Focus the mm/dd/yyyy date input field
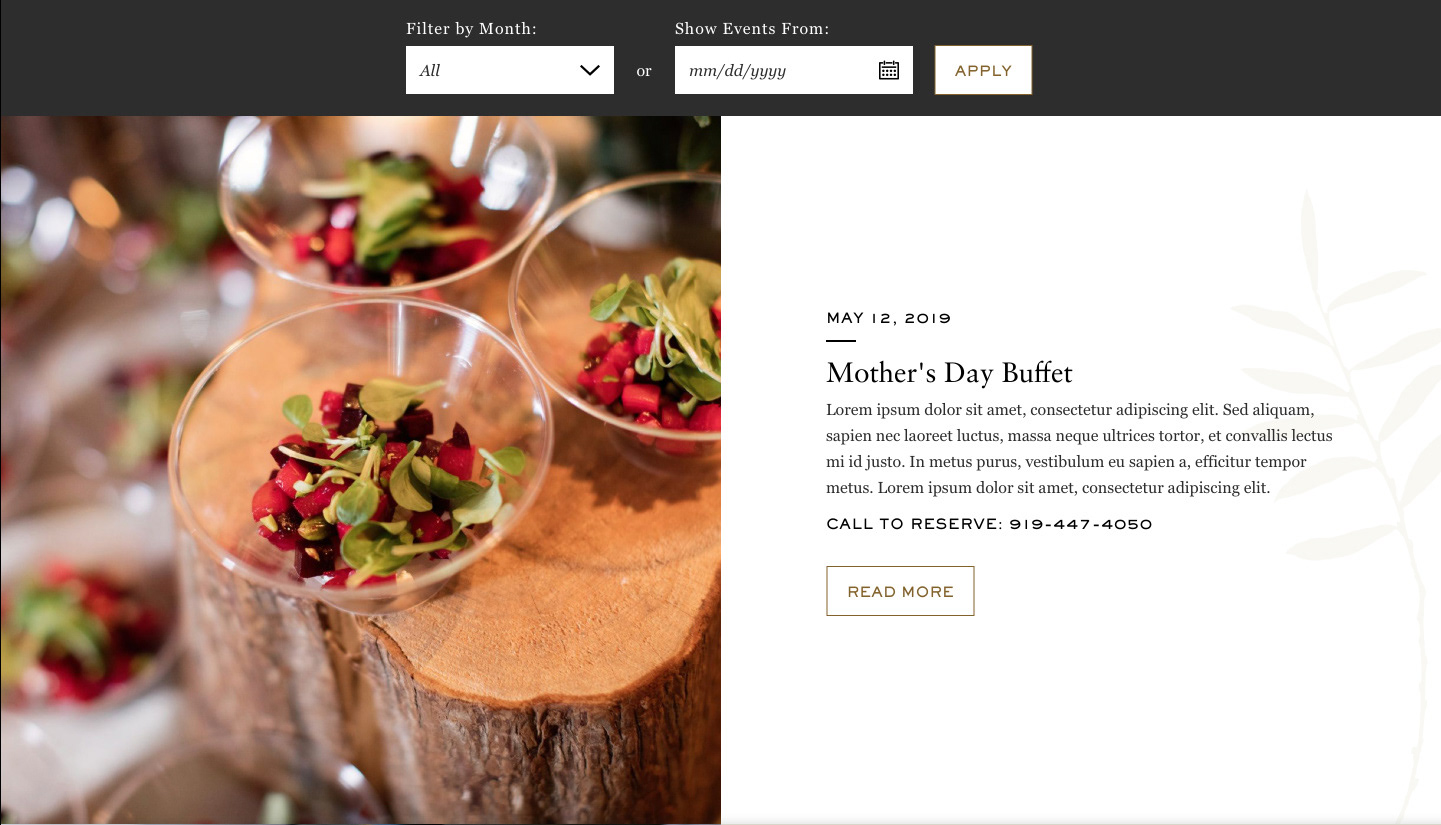Image resolution: width=1441 pixels, height=825 pixels. coord(770,71)
